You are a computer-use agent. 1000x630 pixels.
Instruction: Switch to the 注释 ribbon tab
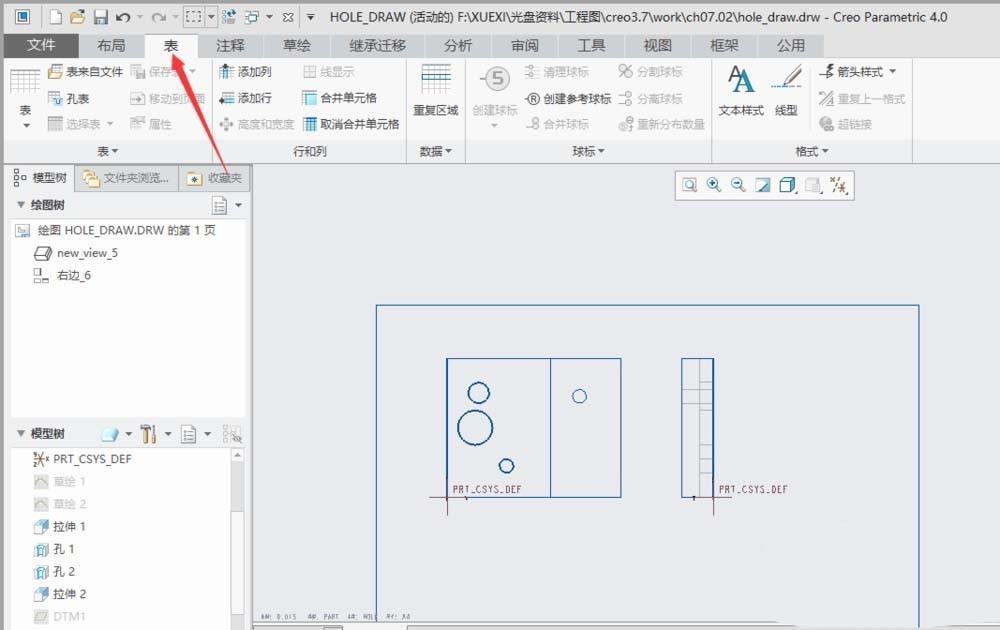pos(230,45)
